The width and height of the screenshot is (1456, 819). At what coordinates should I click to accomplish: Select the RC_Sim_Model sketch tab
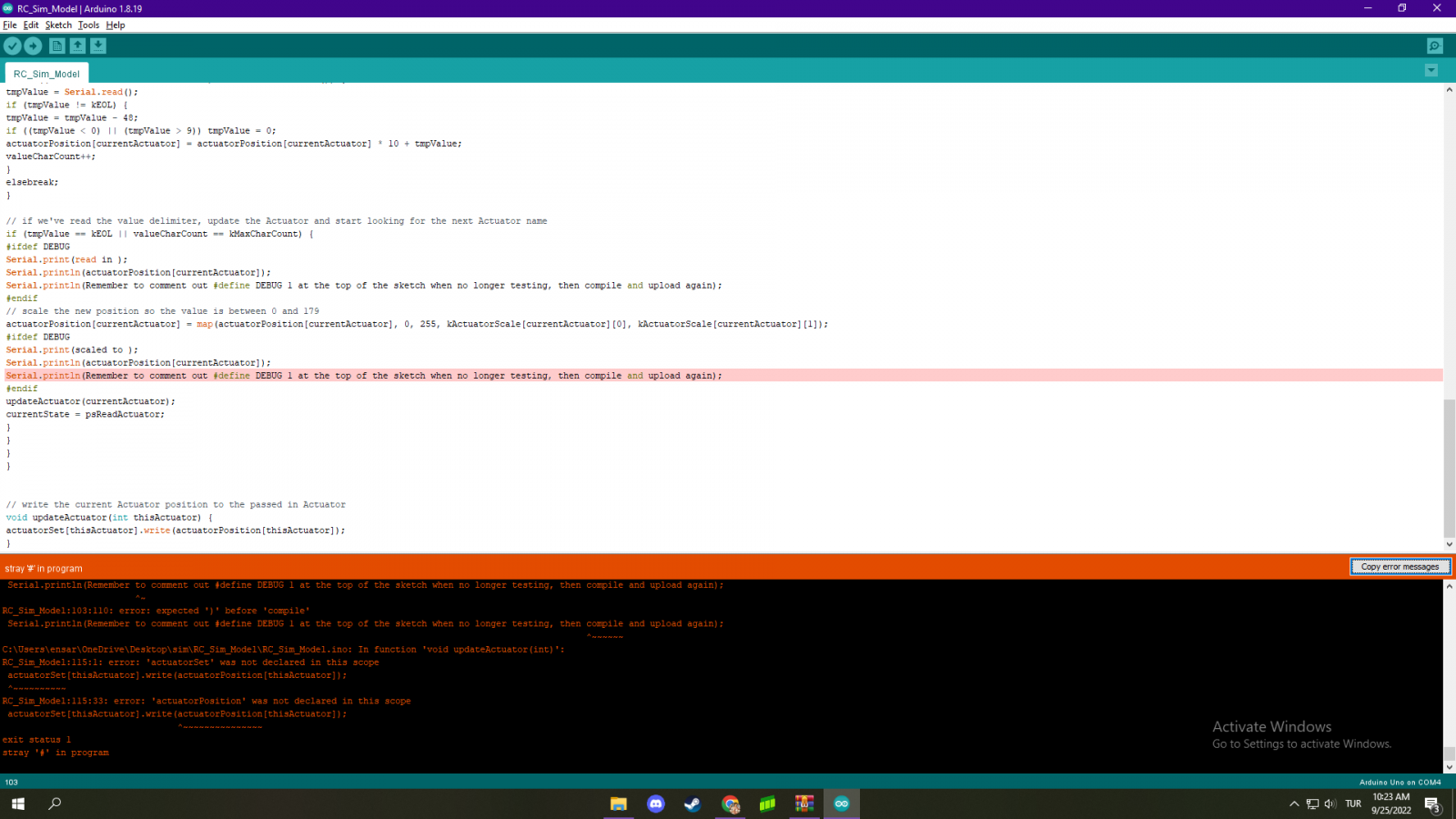[x=46, y=74]
